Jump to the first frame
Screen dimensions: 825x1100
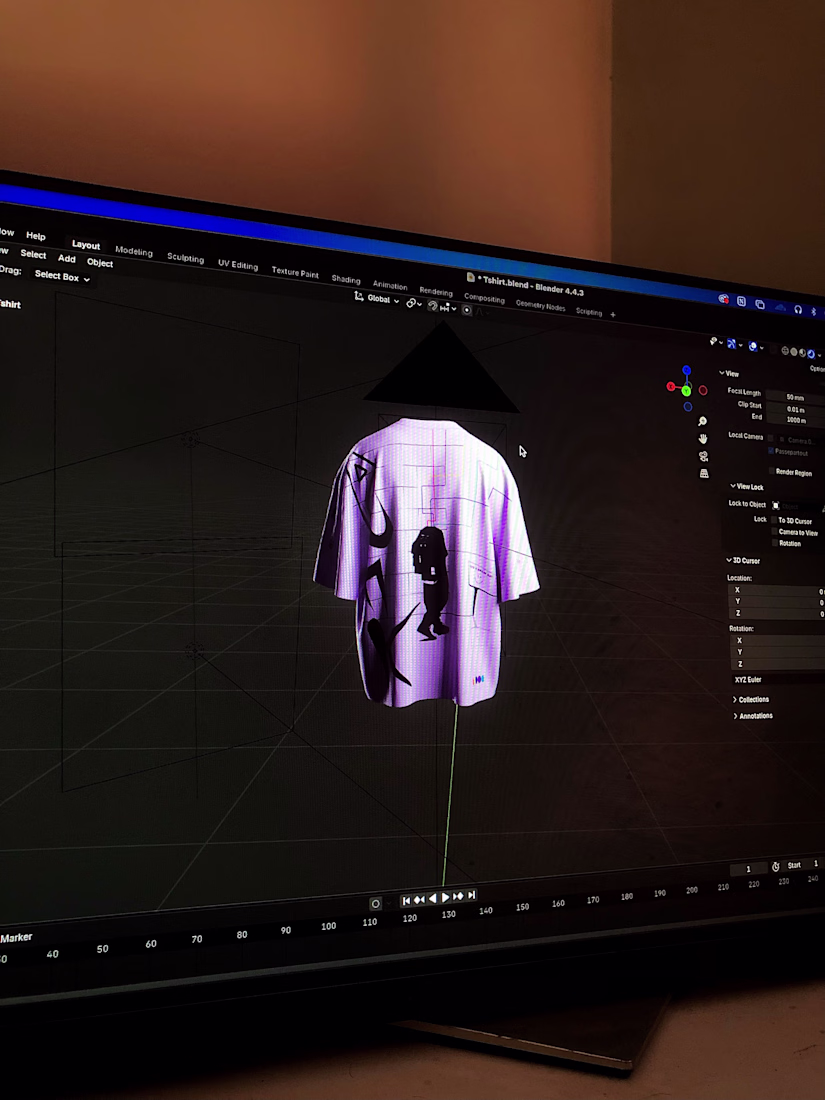[x=406, y=901]
